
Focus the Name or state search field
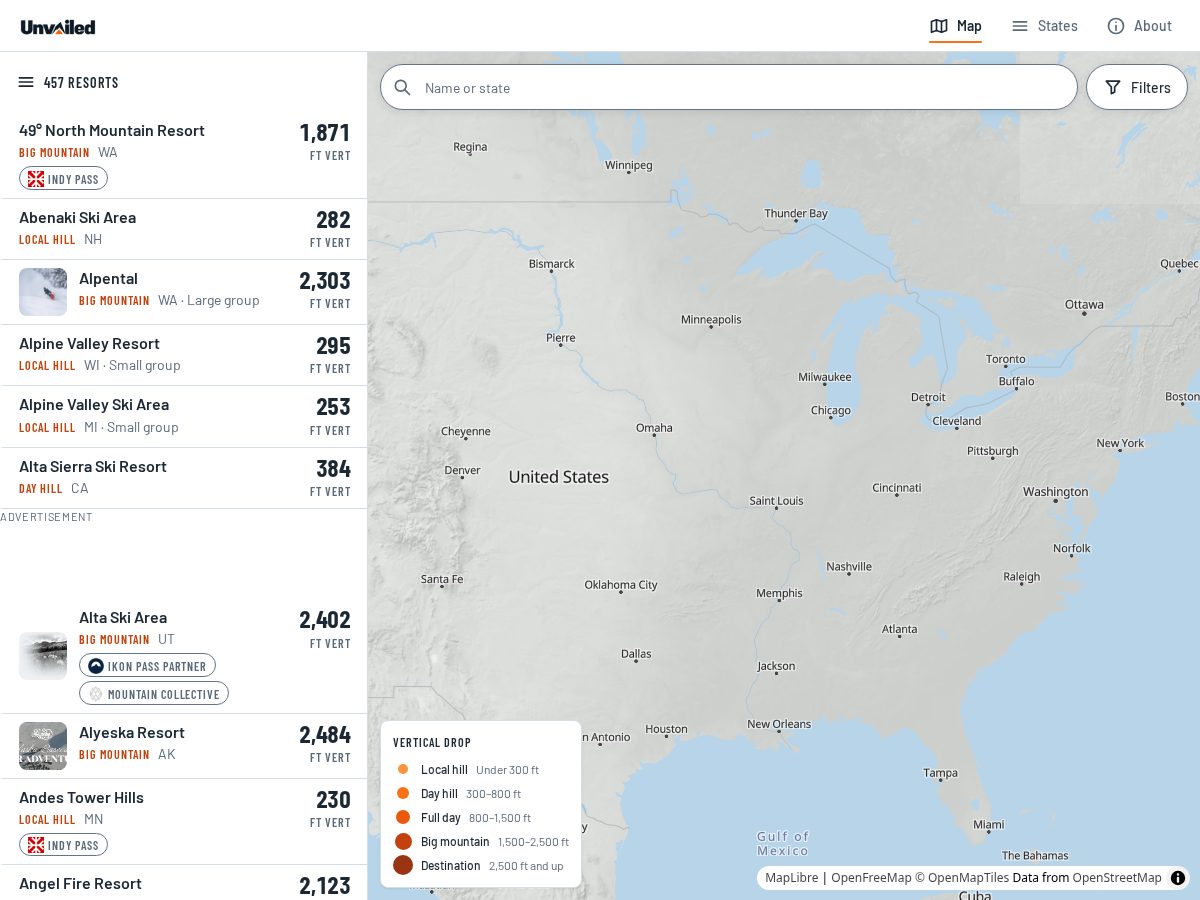729,87
